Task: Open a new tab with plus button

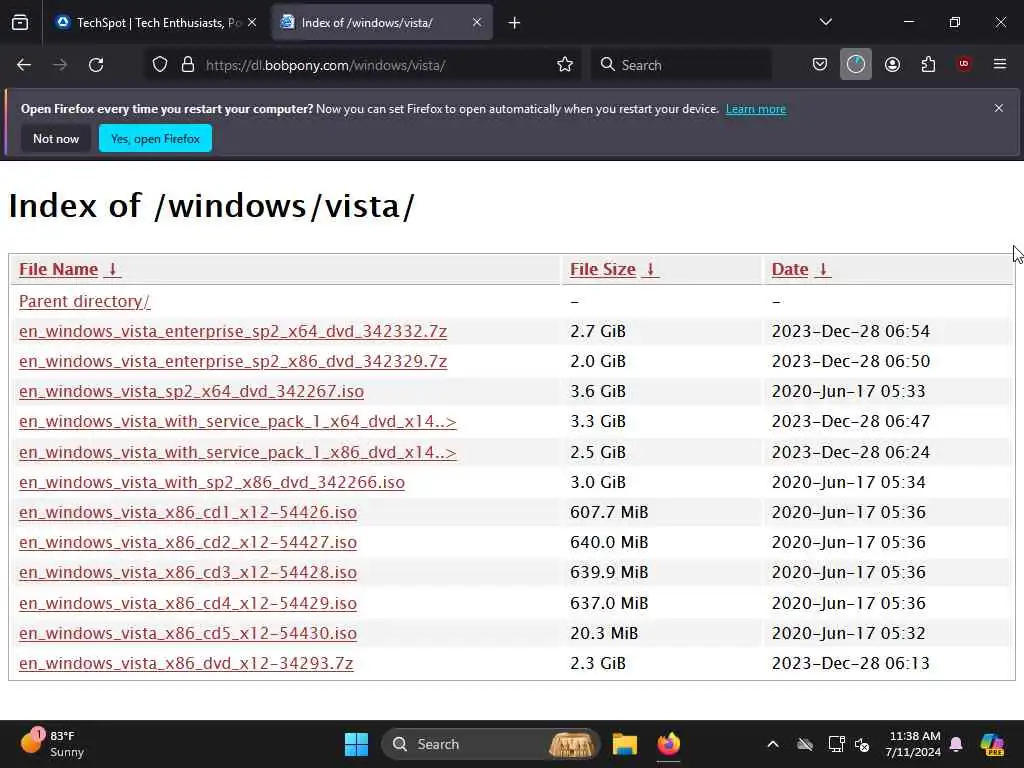Action: point(515,23)
